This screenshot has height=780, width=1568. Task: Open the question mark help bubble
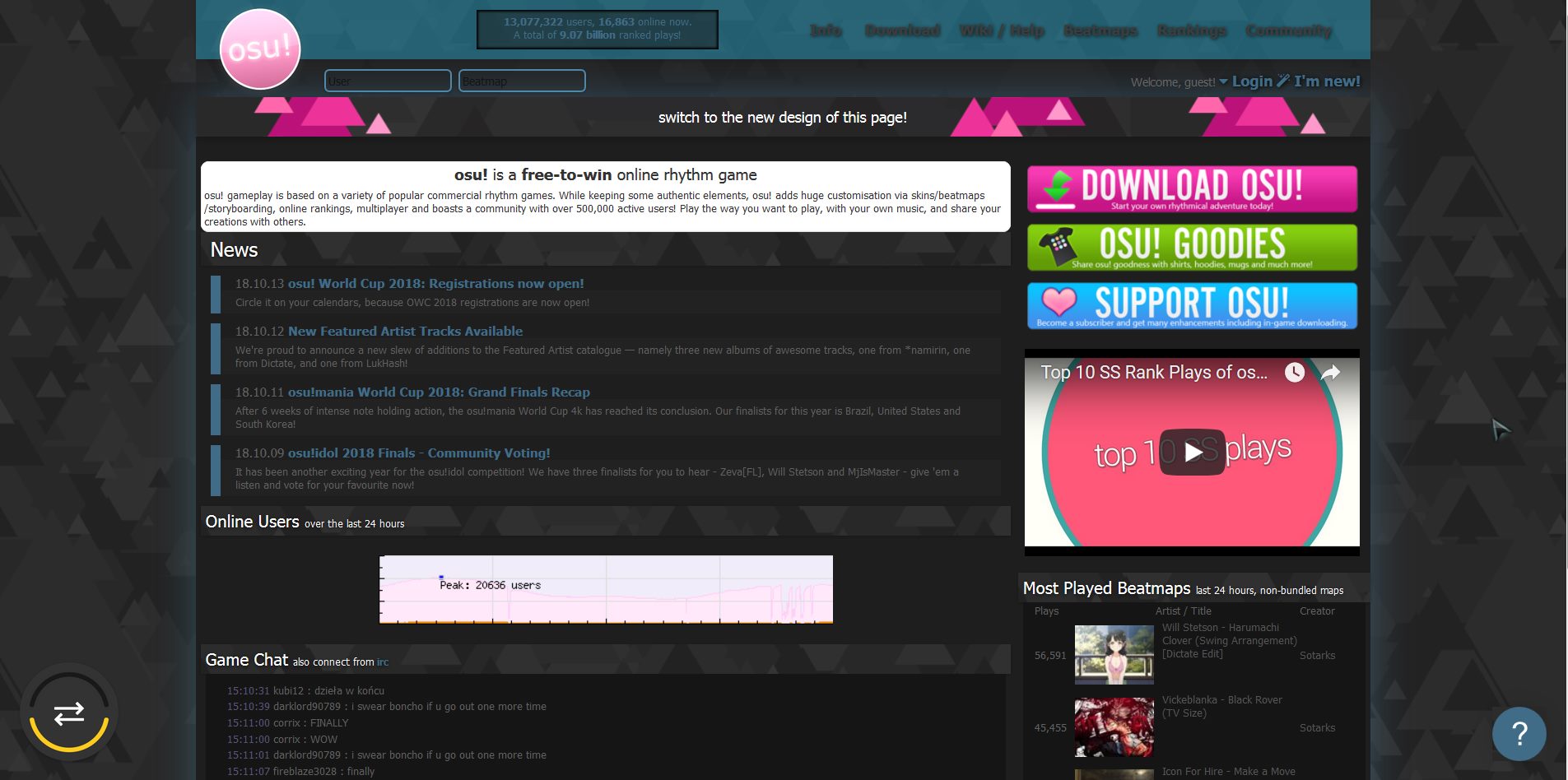[1519, 733]
